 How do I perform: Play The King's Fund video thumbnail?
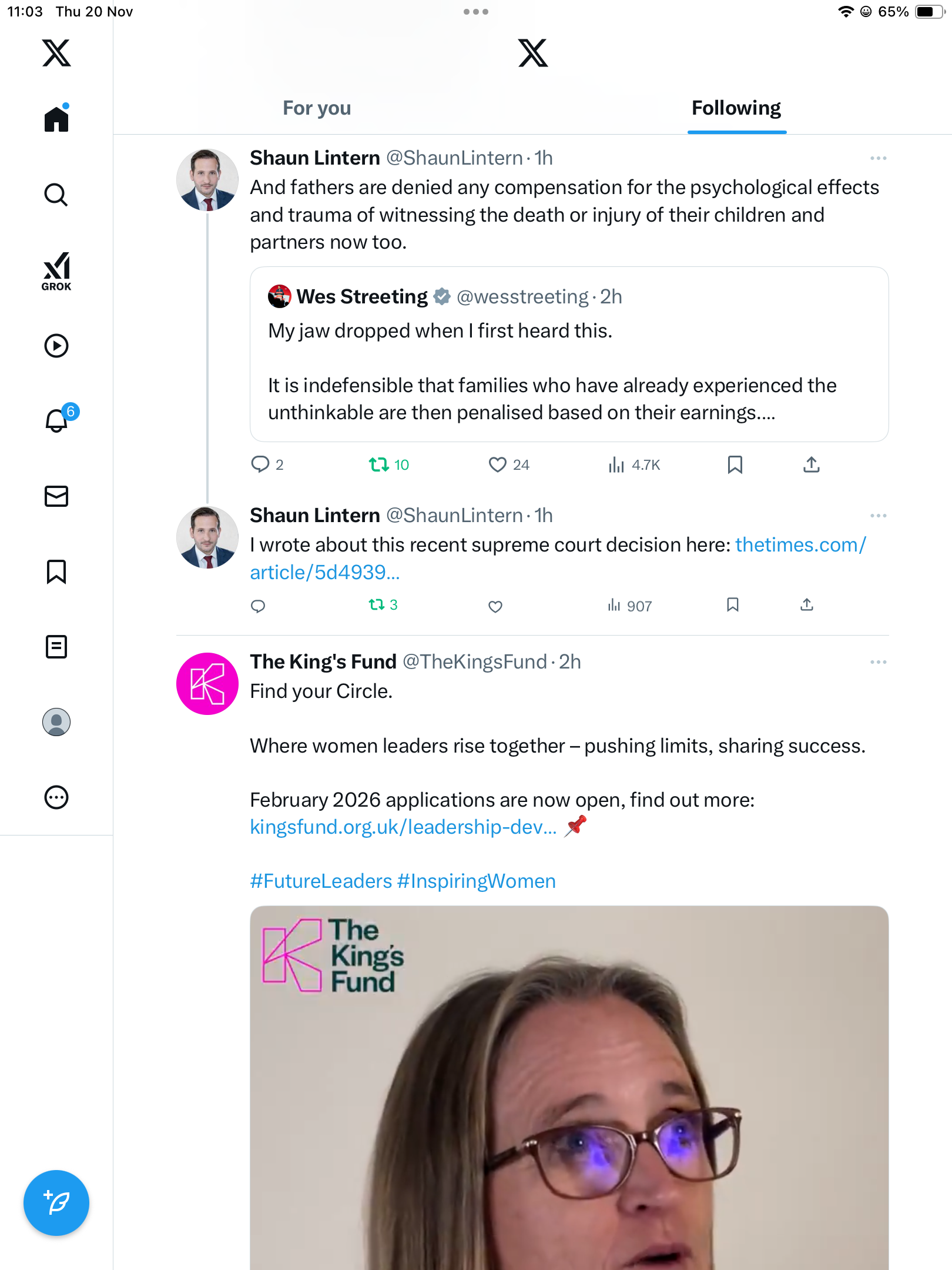(569, 1088)
